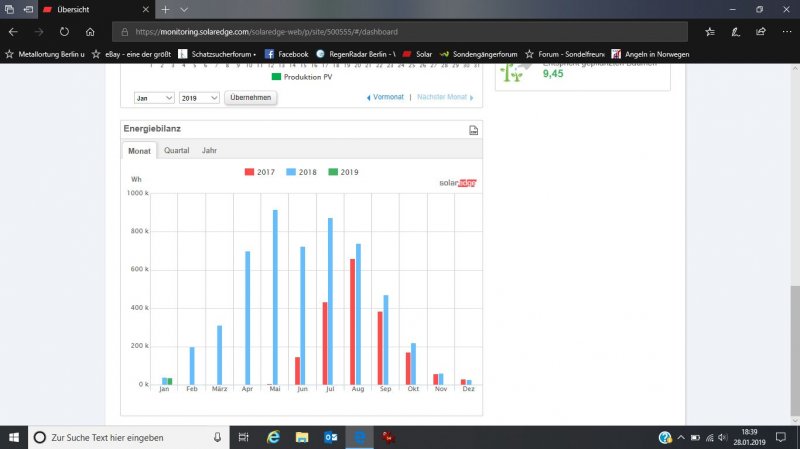Viewport: 800px width, 449px height.
Task: Show tab previews chevron next to new tab
Action: (x=184, y=9)
